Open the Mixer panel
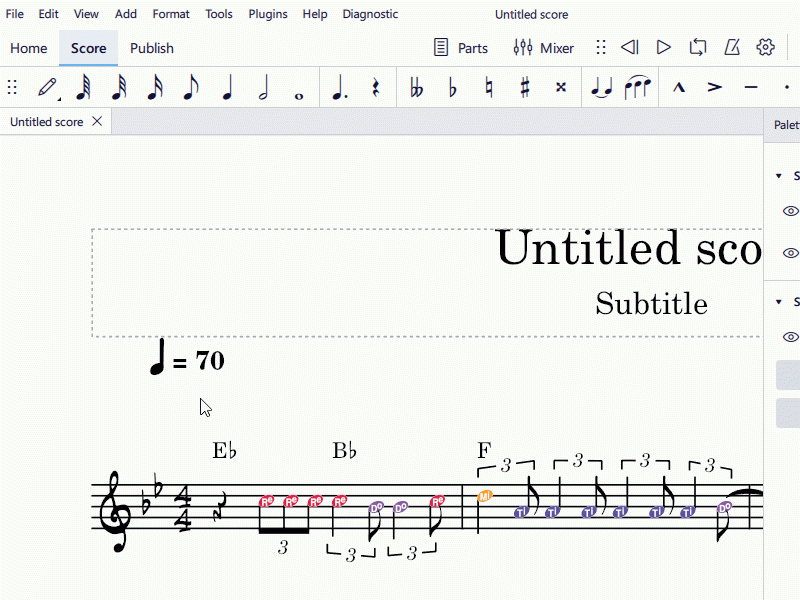This screenshot has height=600, width=800. 543,48
